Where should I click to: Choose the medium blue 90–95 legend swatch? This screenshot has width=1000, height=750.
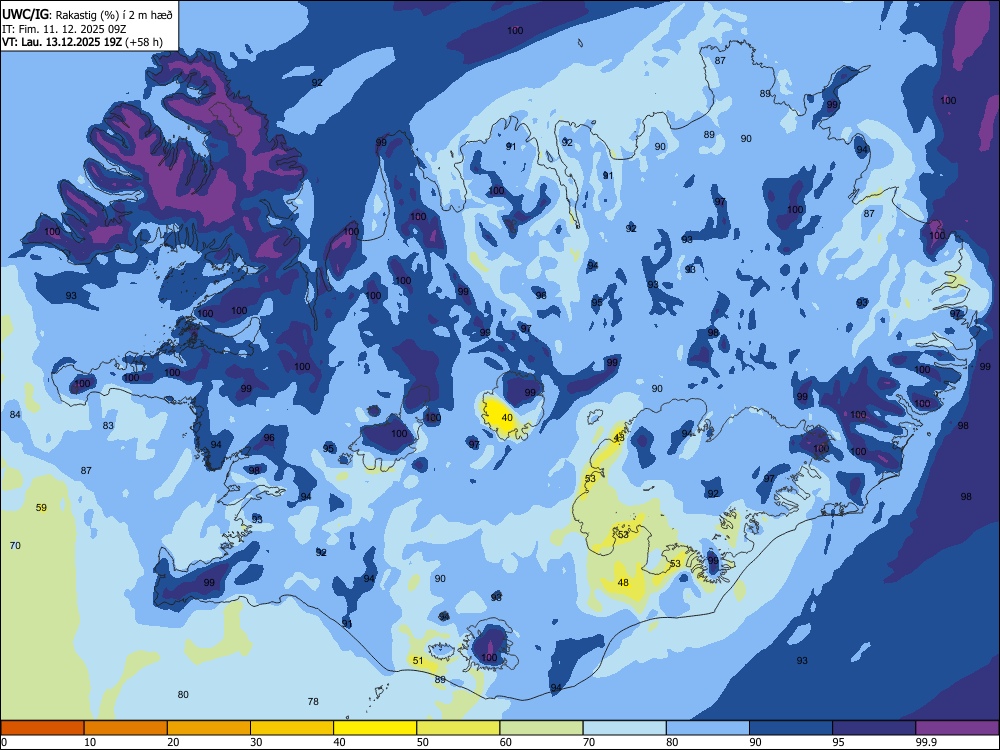tap(790, 728)
